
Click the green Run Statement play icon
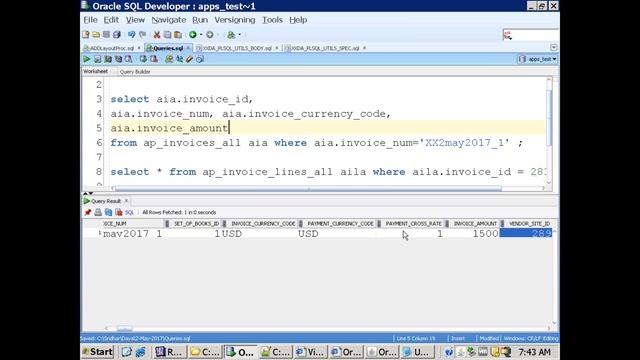click(x=87, y=59)
